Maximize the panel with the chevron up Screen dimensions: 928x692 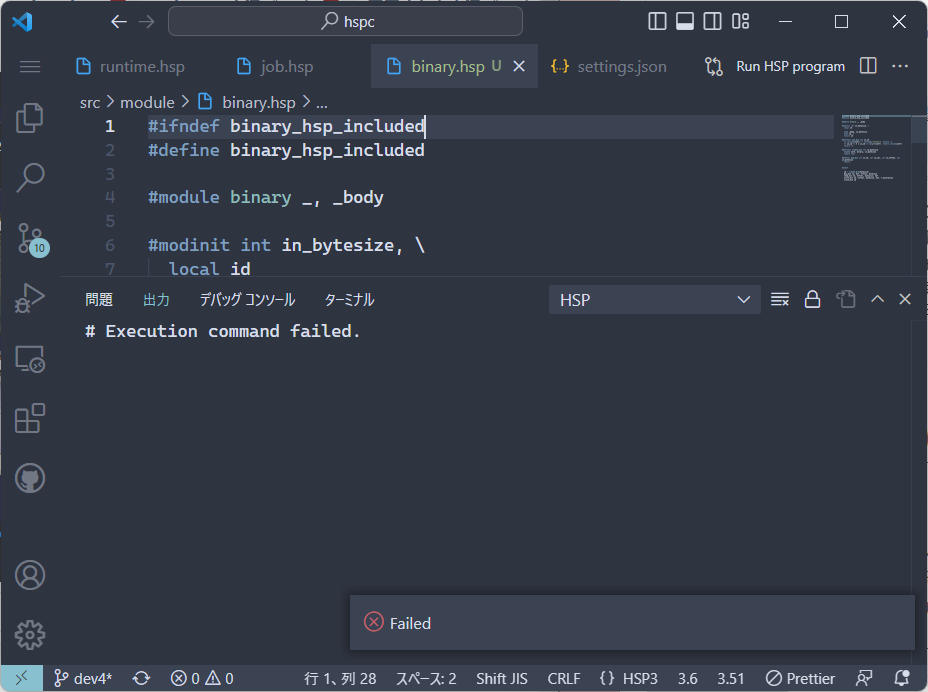(x=877, y=299)
